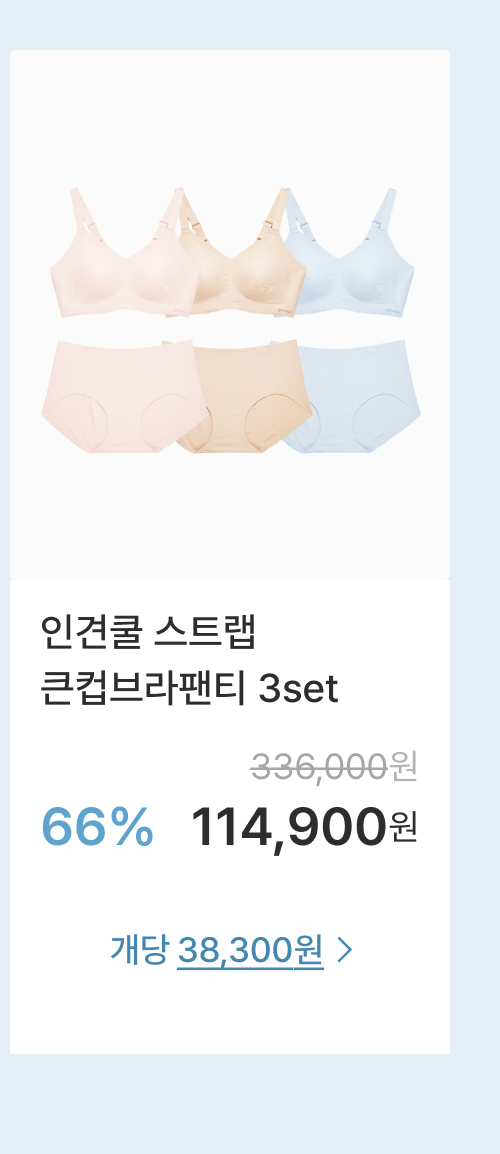The width and height of the screenshot is (500, 1154).
Task: Open product title 인견쿨 스트랩
Action: coord(149,634)
